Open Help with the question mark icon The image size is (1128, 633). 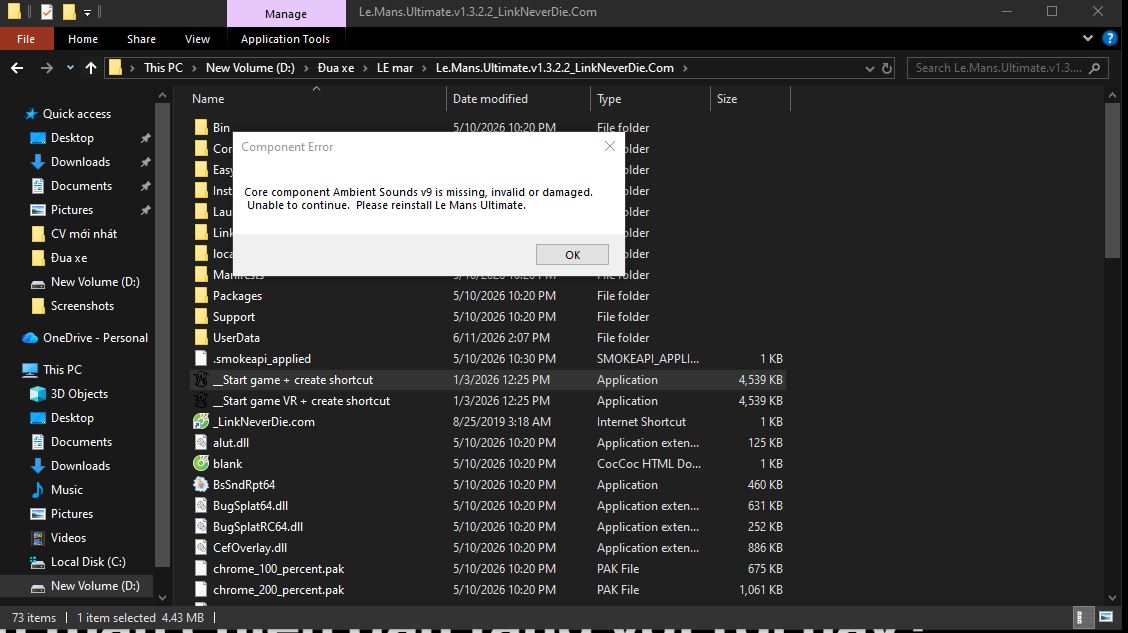pyautogui.click(x=1110, y=38)
